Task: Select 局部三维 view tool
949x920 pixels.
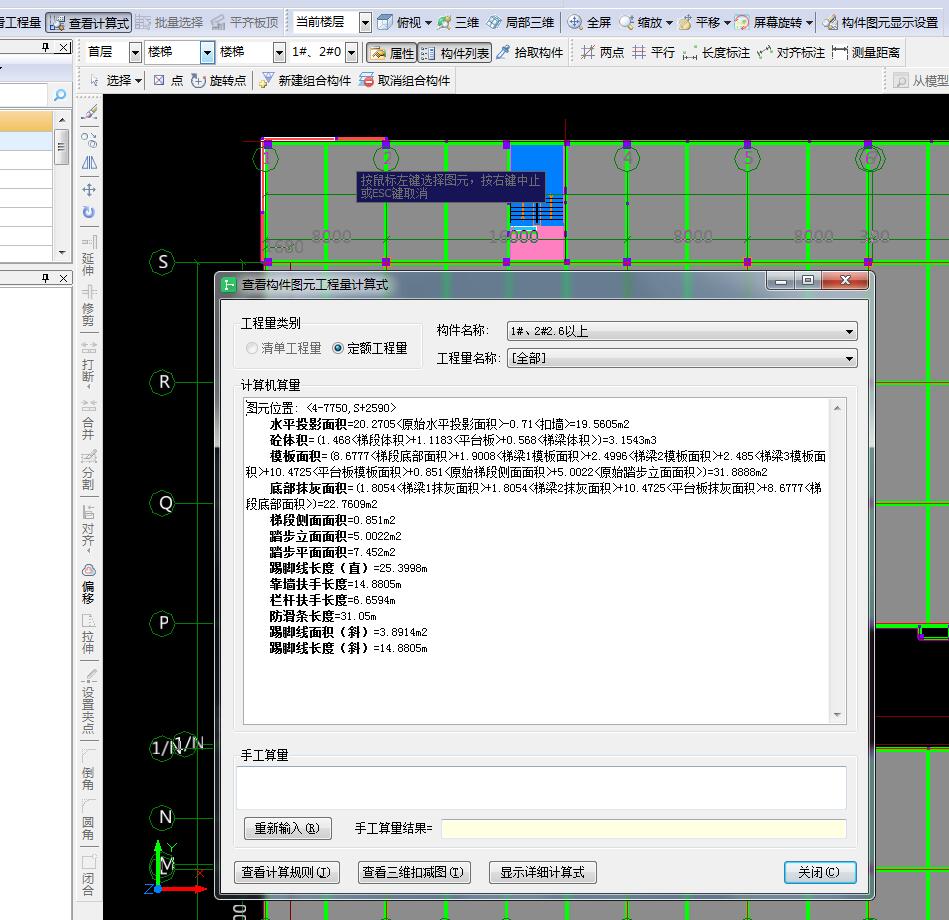Action: click(x=520, y=23)
